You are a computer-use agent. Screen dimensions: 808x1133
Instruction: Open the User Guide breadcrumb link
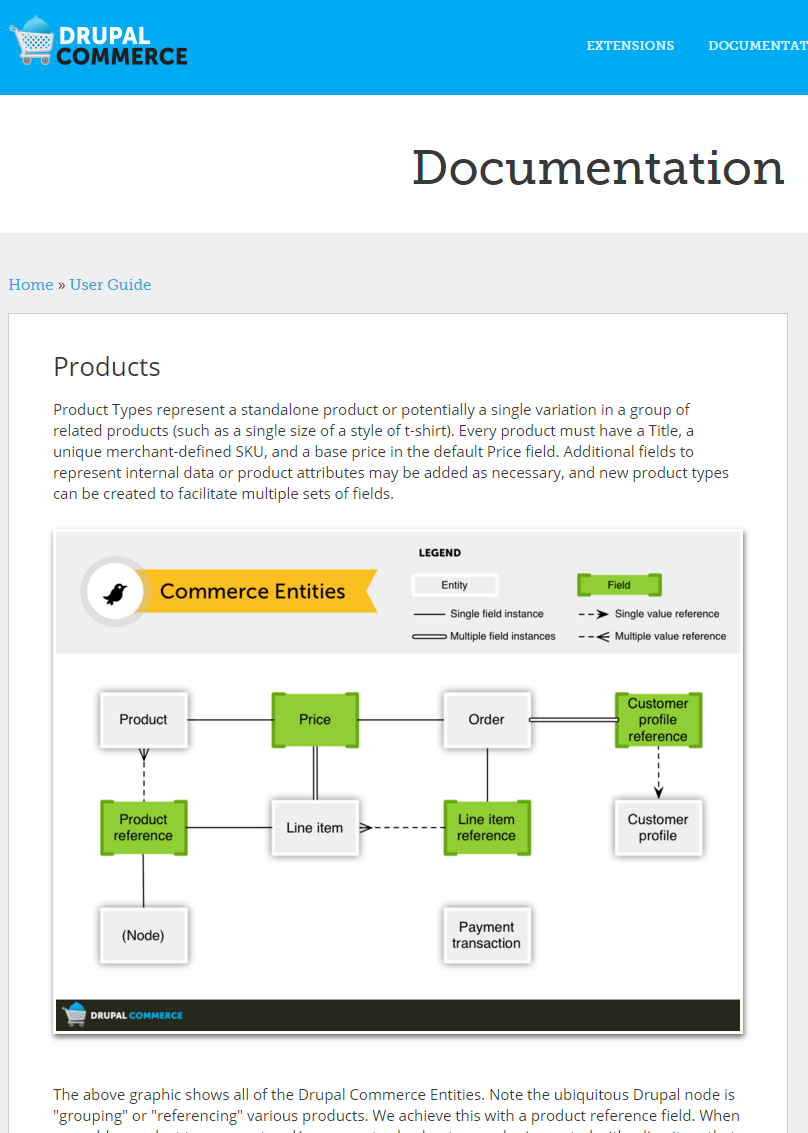[x=111, y=285]
